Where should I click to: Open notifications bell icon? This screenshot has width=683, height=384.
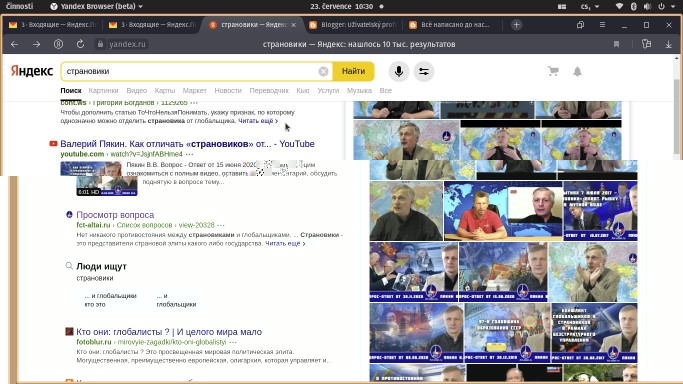coord(577,71)
